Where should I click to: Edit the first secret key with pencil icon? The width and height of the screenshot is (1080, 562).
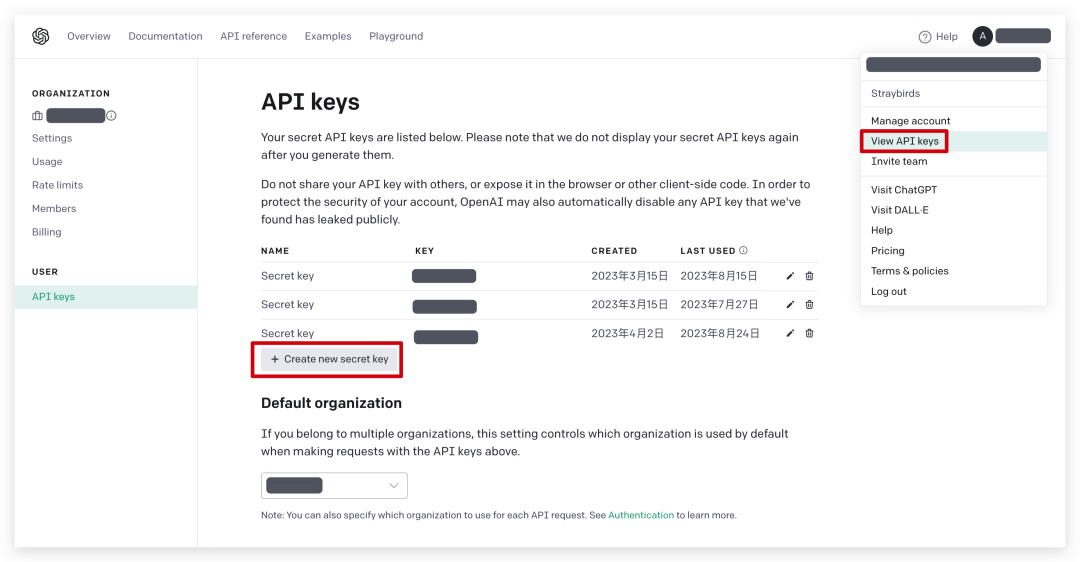(790, 276)
